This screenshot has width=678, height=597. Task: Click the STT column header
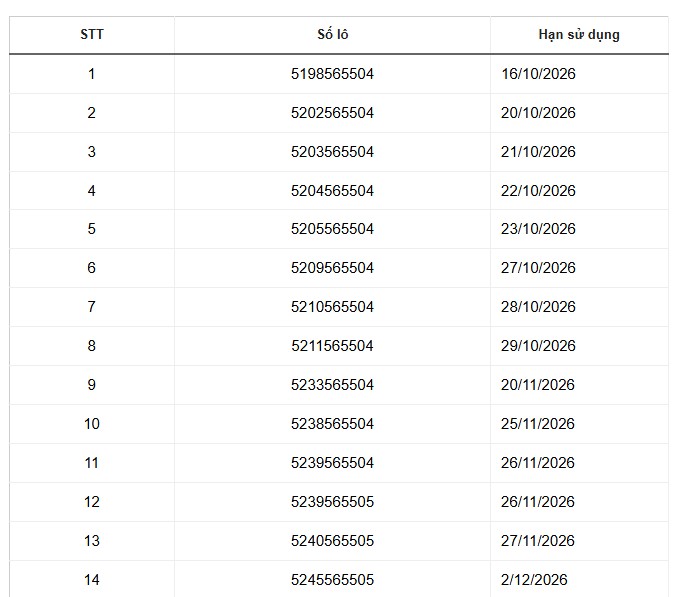(x=92, y=35)
